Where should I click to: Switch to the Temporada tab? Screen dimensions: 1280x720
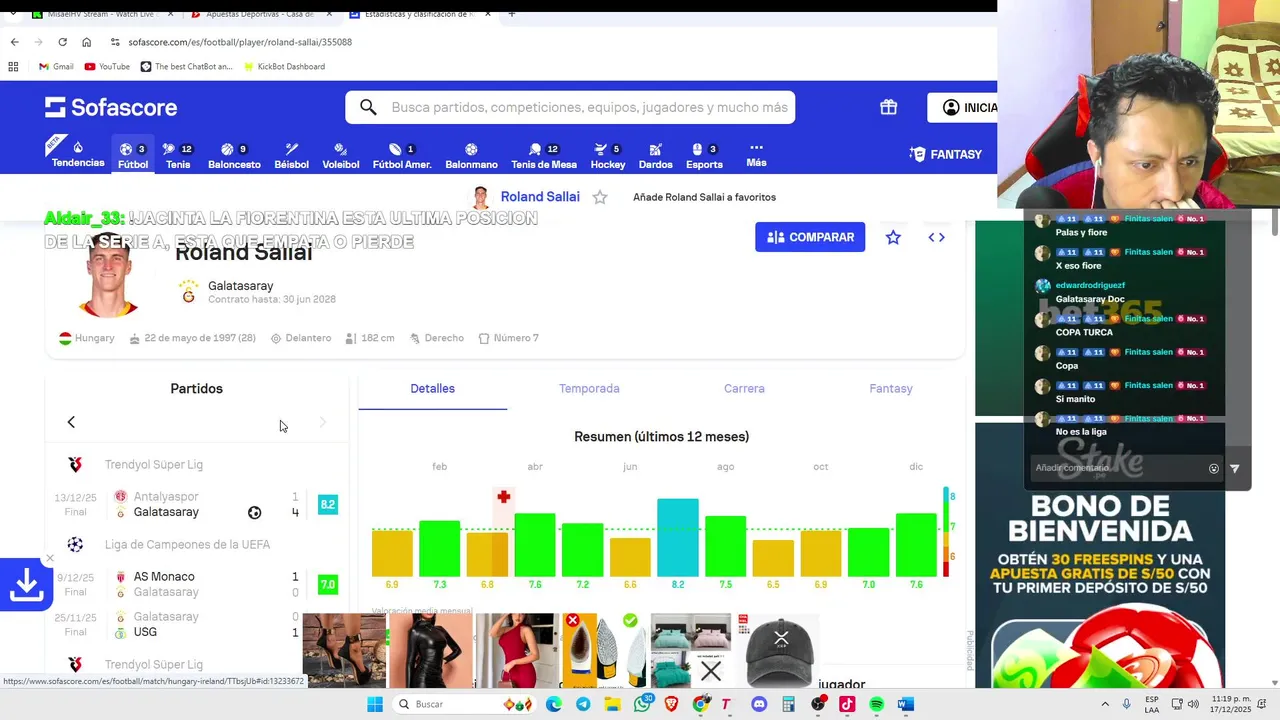point(589,389)
